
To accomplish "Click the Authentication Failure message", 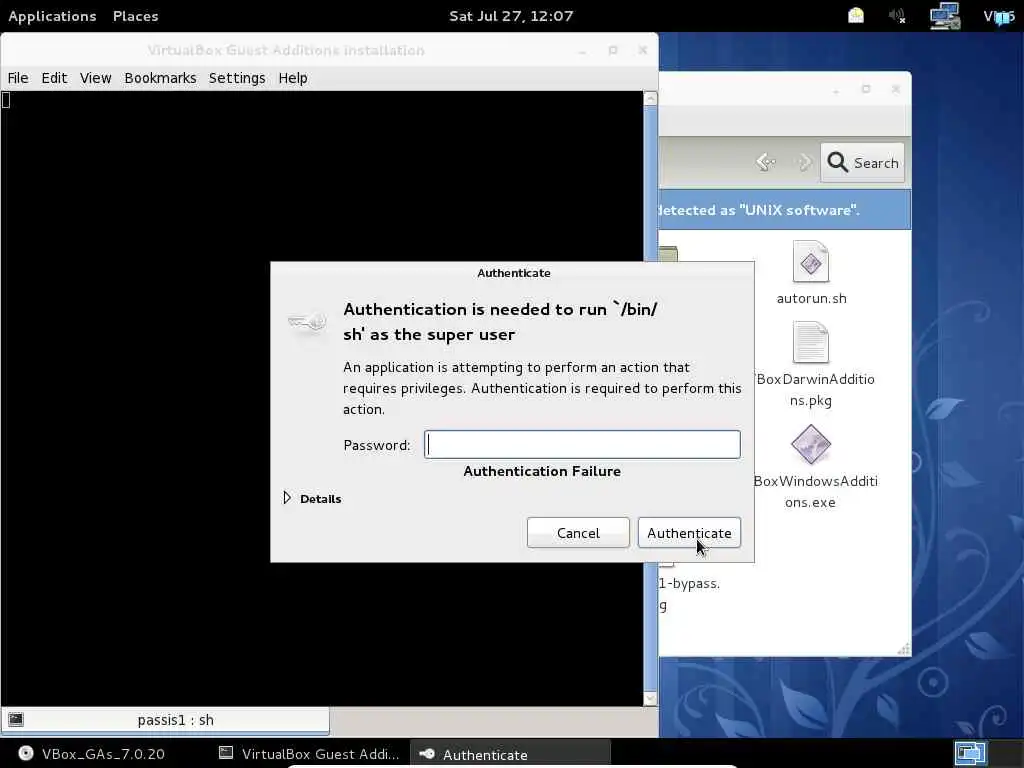I will pos(542,471).
